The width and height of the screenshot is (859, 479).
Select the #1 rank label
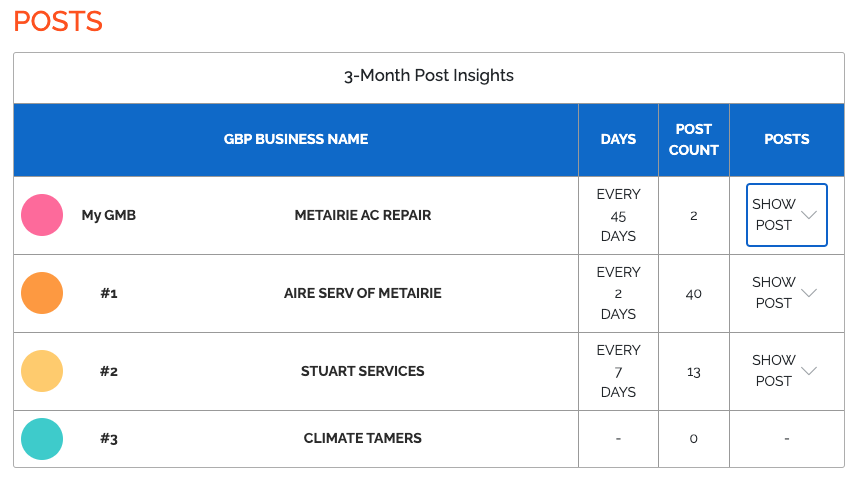pos(109,293)
